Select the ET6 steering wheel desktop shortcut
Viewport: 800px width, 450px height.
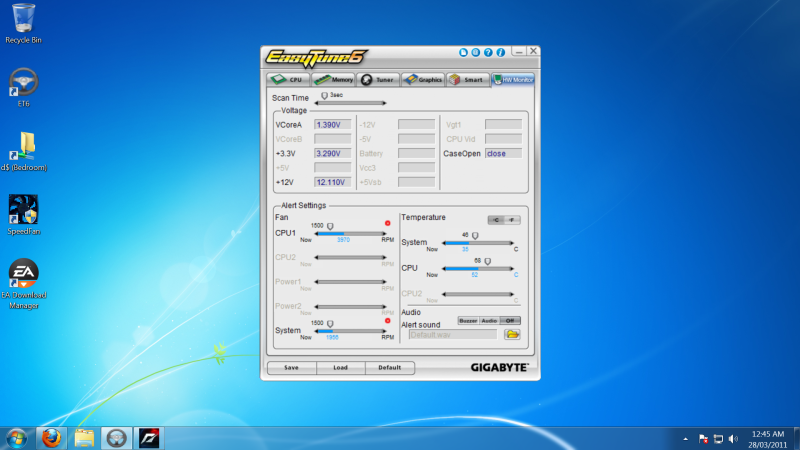(x=23, y=87)
